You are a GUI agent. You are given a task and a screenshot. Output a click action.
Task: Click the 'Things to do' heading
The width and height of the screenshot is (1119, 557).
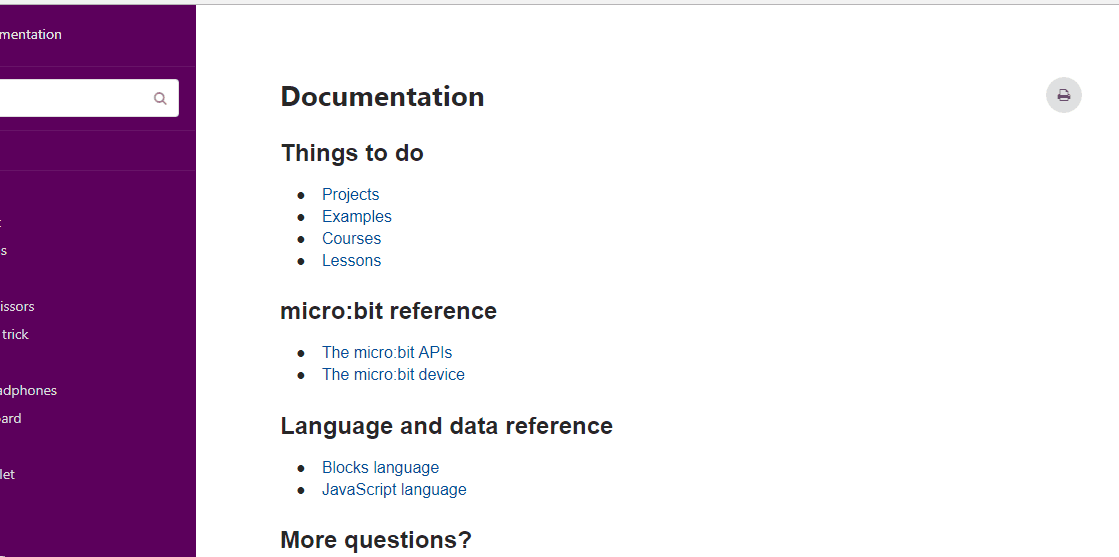coord(352,153)
